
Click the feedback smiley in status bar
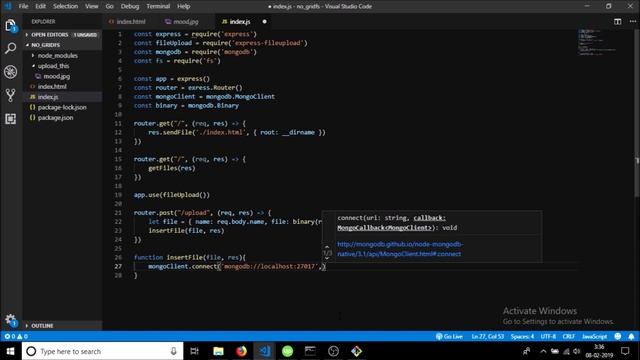point(618,336)
